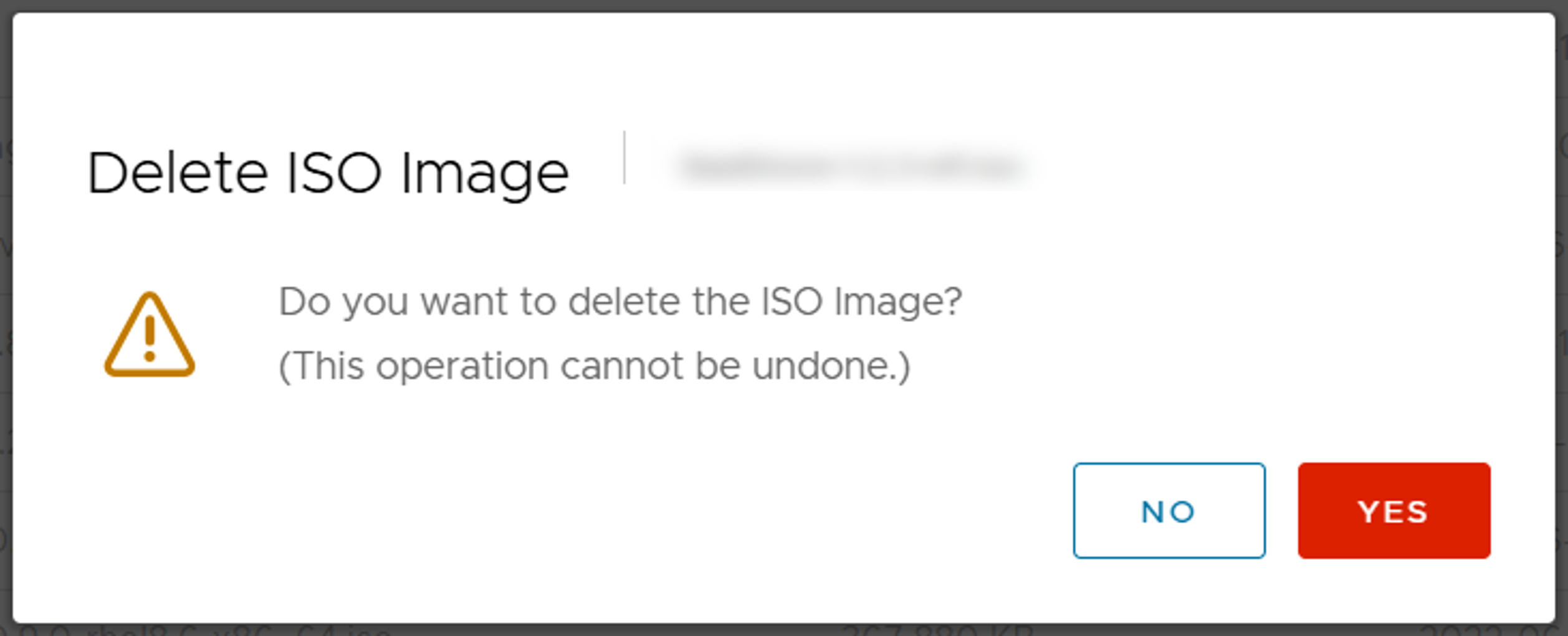Click the vertical divider beside the dialog title
The height and width of the screenshot is (636, 1568).
(x=624, y=158)
